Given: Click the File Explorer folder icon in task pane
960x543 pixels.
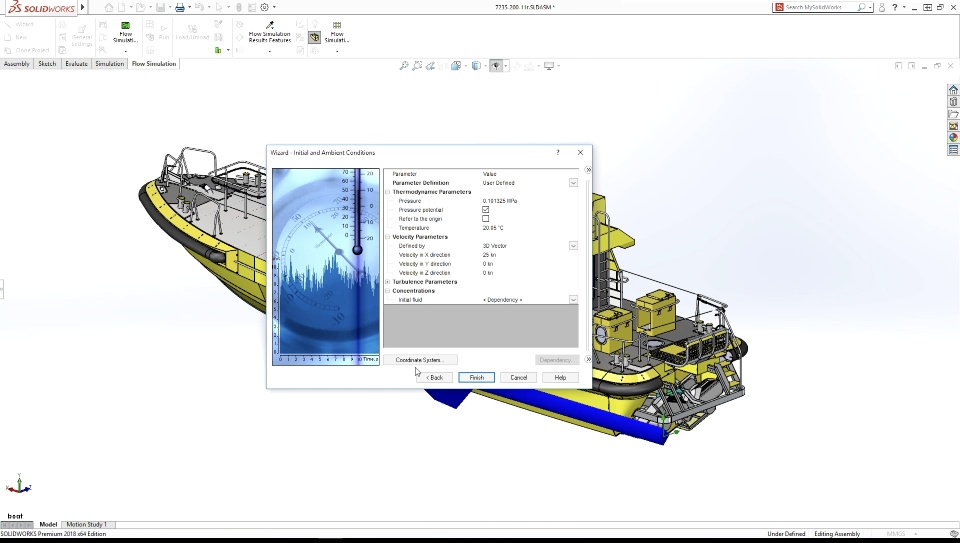Looking at the screenshot, I should pos(953,114).
